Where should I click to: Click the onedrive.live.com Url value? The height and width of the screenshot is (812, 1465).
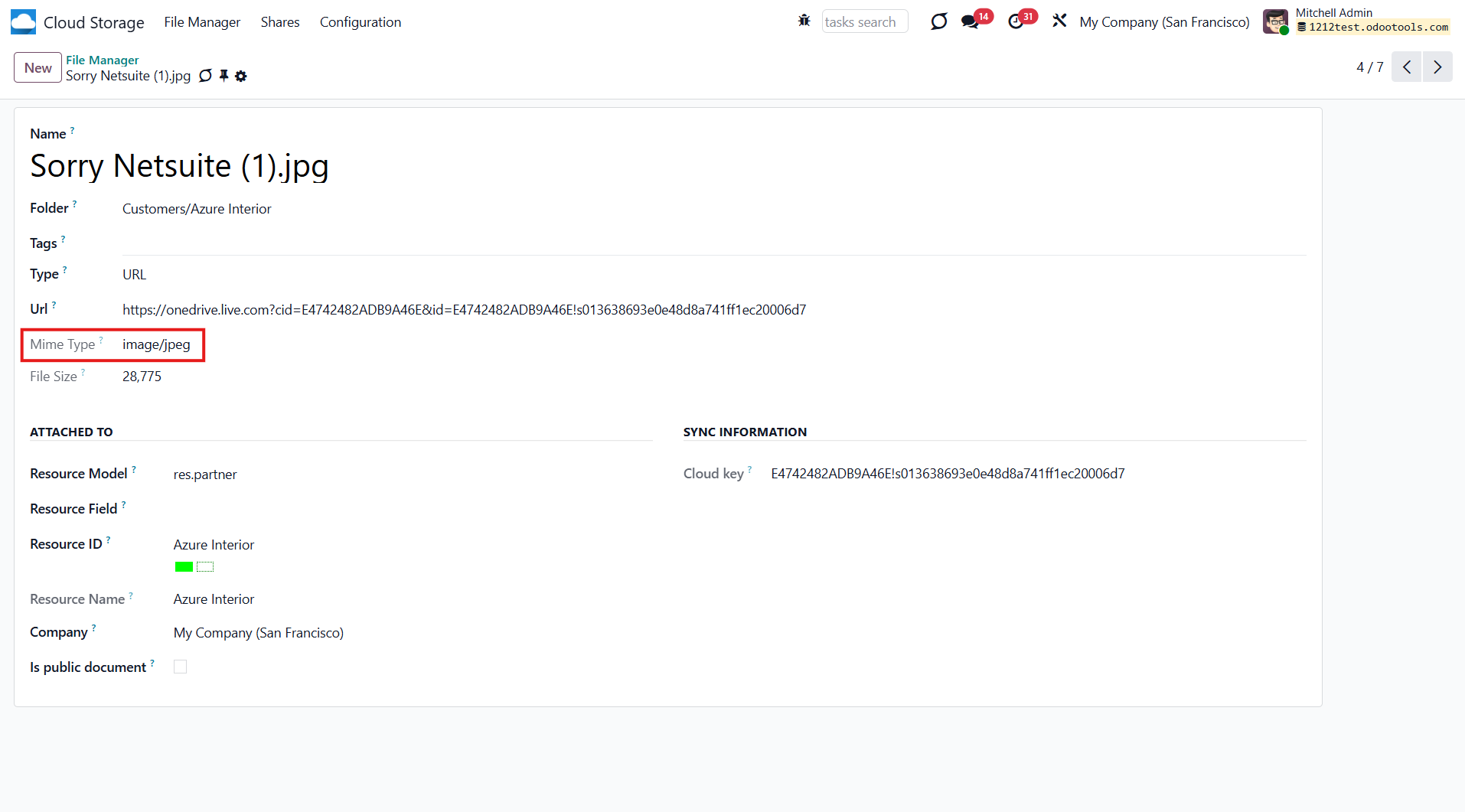(464, 310)
